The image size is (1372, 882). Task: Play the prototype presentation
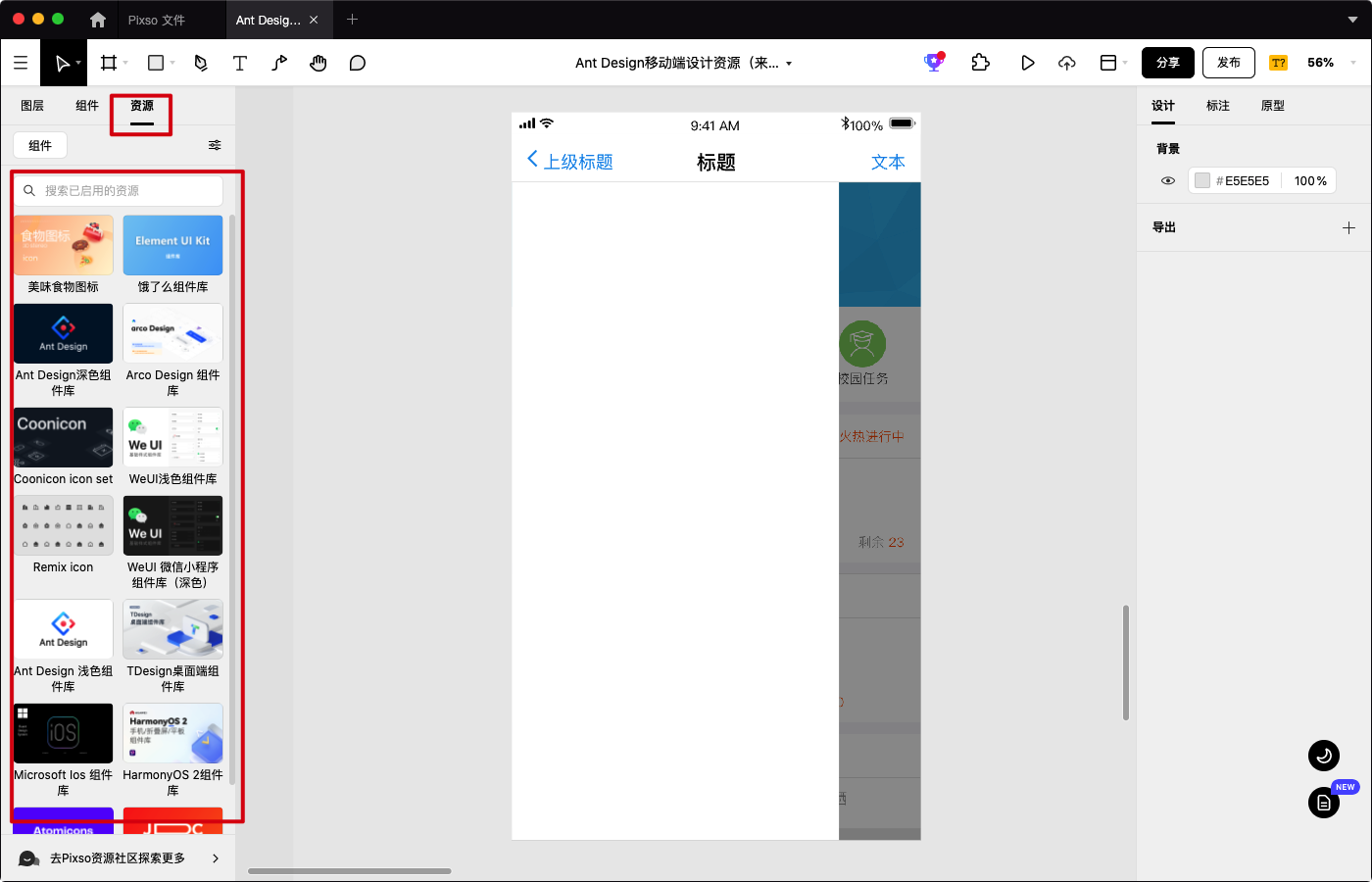[x=1027, y=63]
